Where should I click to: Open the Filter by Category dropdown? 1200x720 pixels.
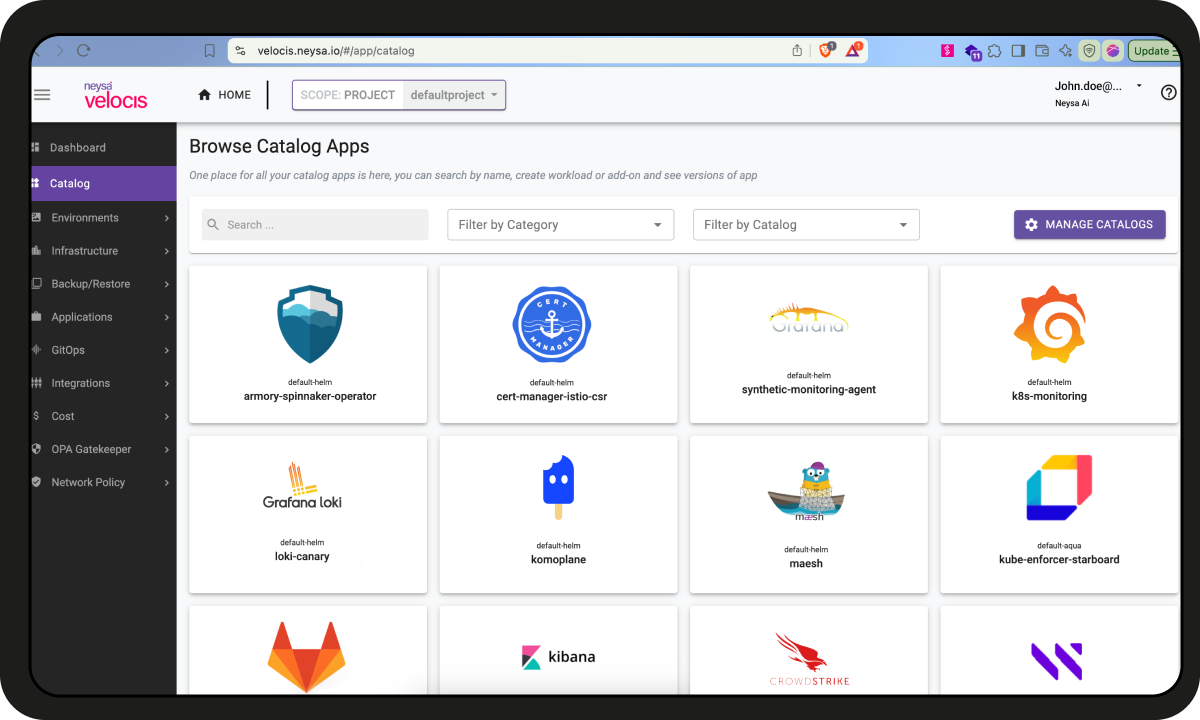pos(561,225)
